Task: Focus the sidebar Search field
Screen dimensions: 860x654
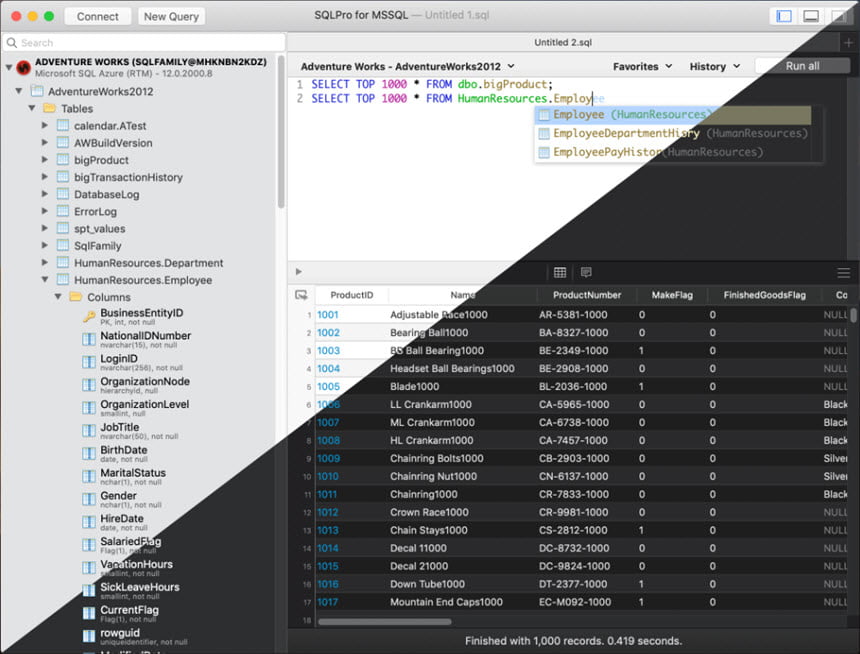Action: click(x=144, y=43)
